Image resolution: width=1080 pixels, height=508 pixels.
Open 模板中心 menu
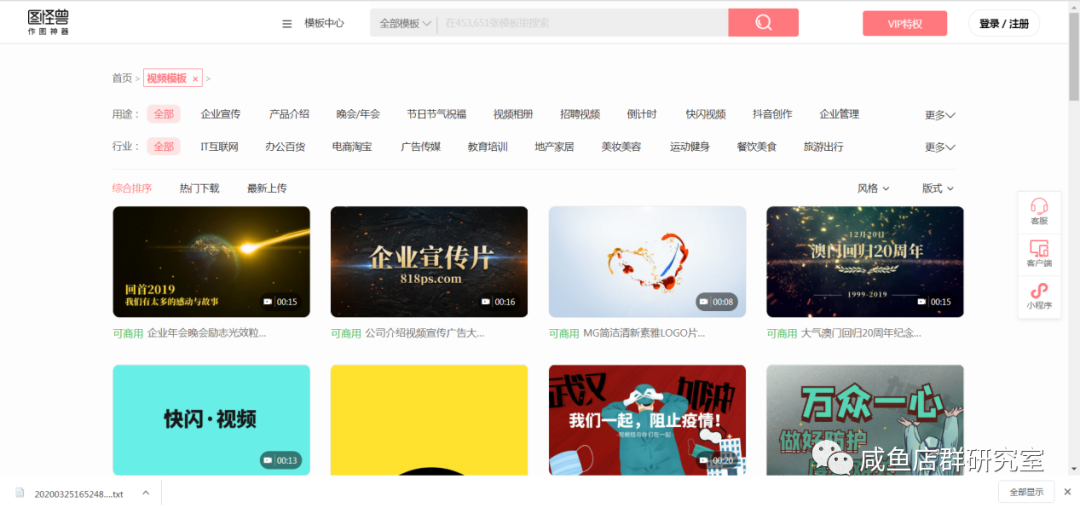coord(324,23)
